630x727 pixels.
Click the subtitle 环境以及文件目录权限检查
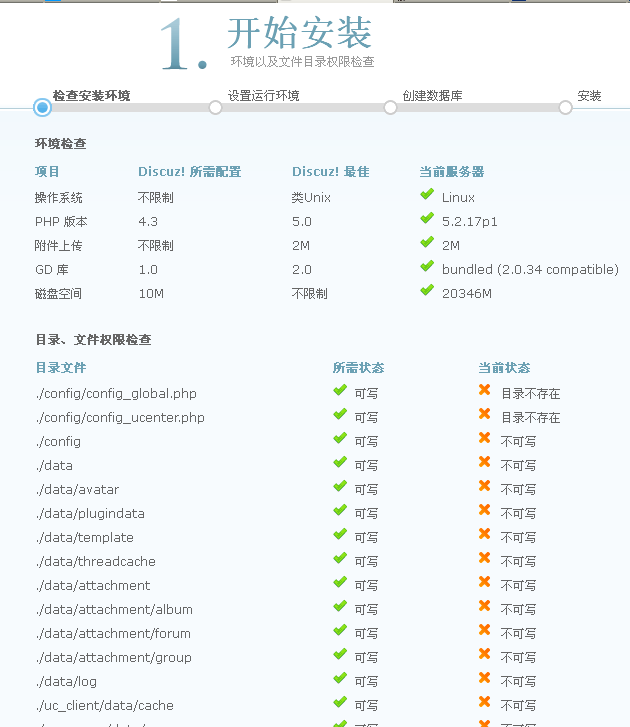pos(302,62)
